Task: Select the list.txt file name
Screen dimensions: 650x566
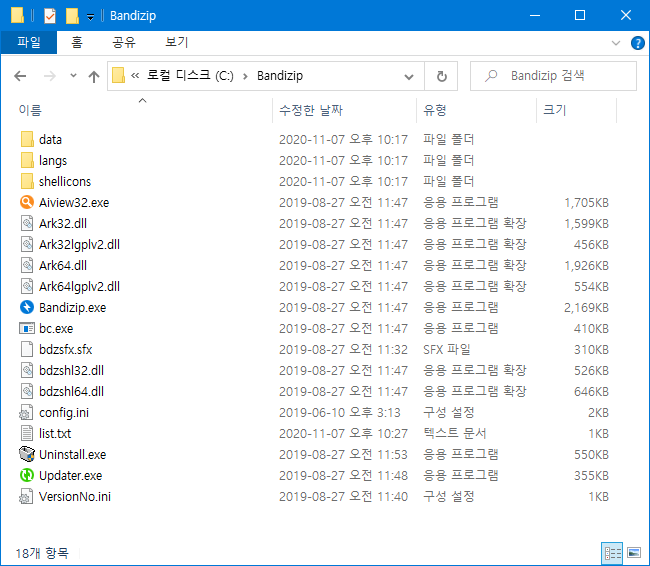Action: tap(55, 434)
